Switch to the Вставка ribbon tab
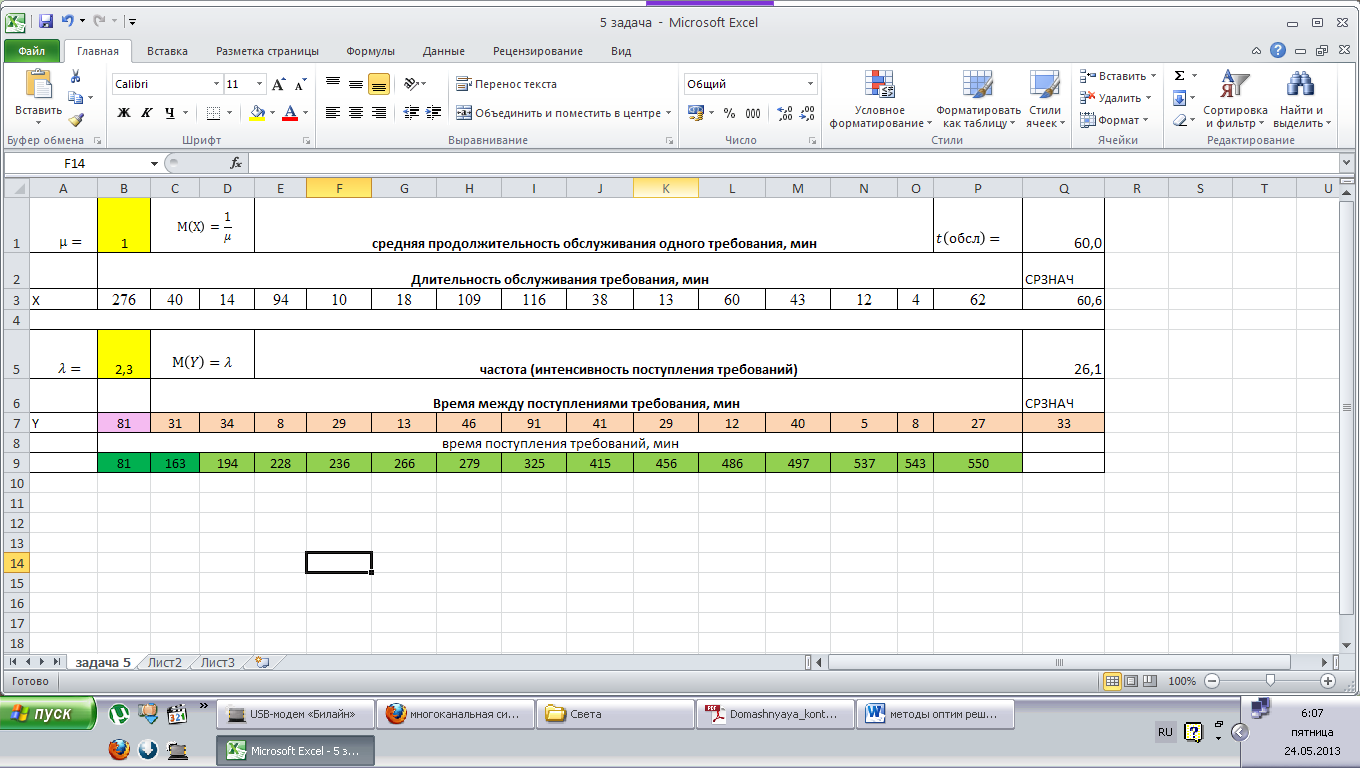The height and width of the screenshot is (768, 1360). click(x=167, y=51)
